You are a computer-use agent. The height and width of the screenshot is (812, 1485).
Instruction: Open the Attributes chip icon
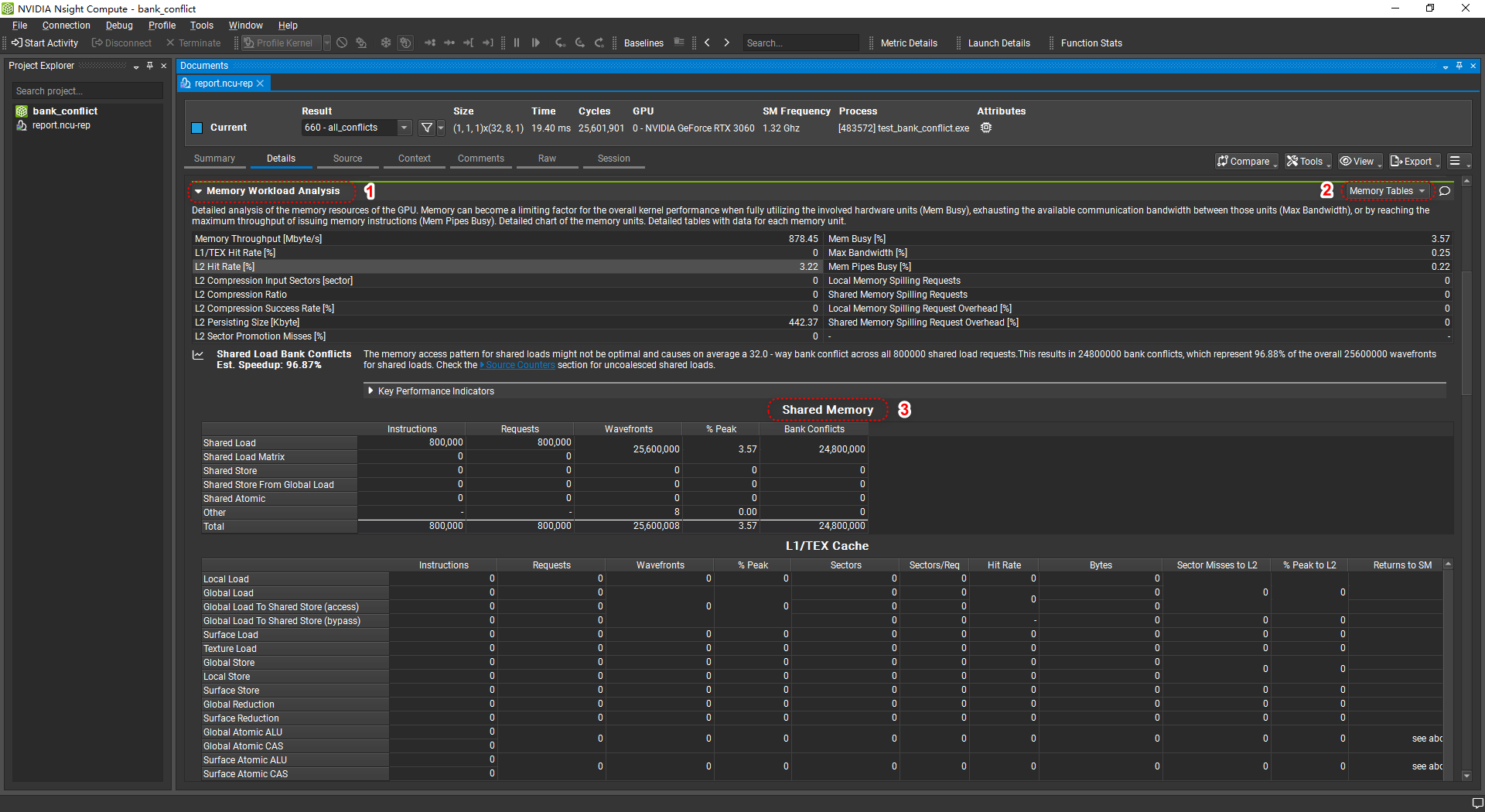986,128
